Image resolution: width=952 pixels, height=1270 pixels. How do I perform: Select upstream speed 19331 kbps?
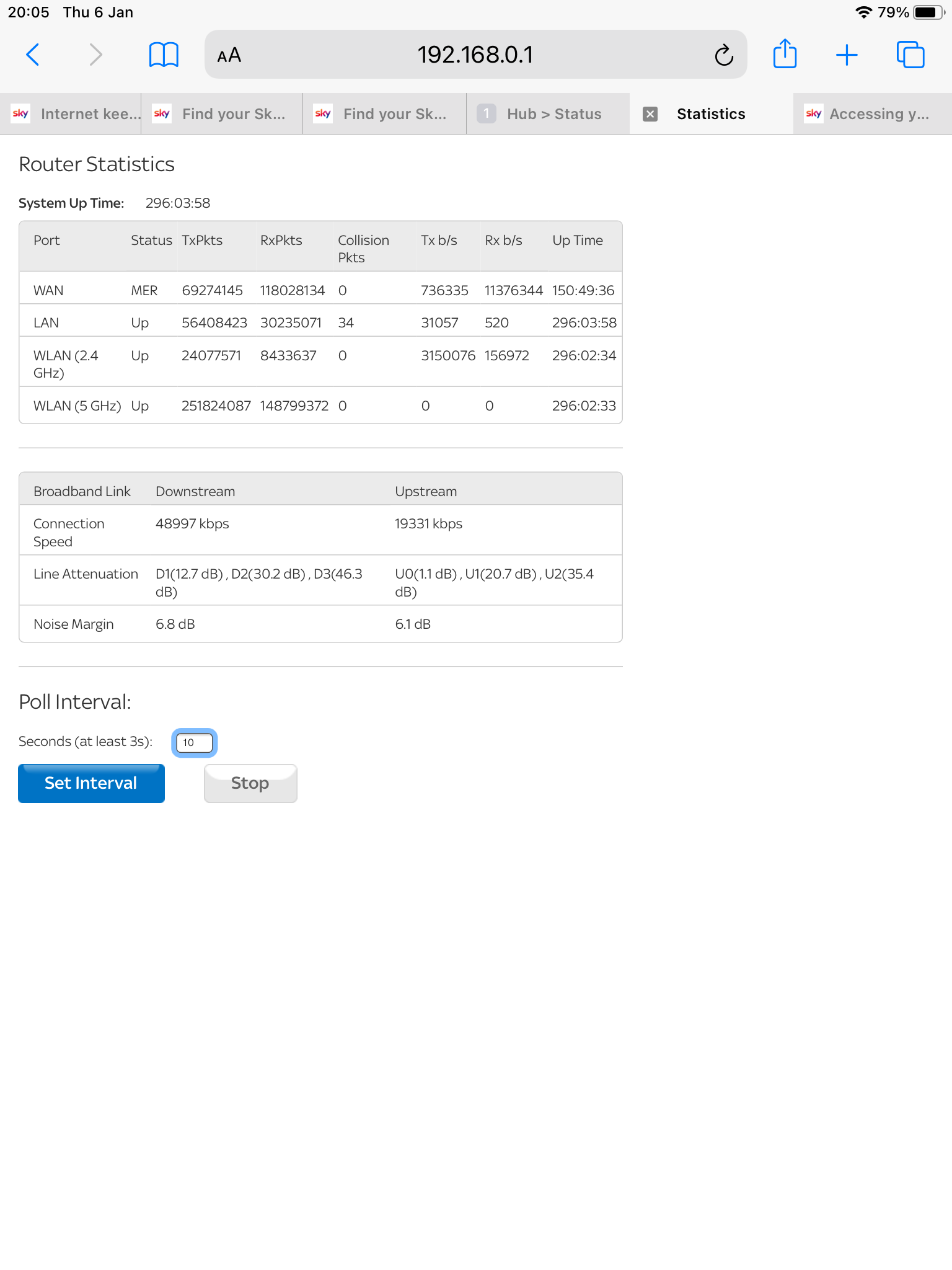pos(429,524)
